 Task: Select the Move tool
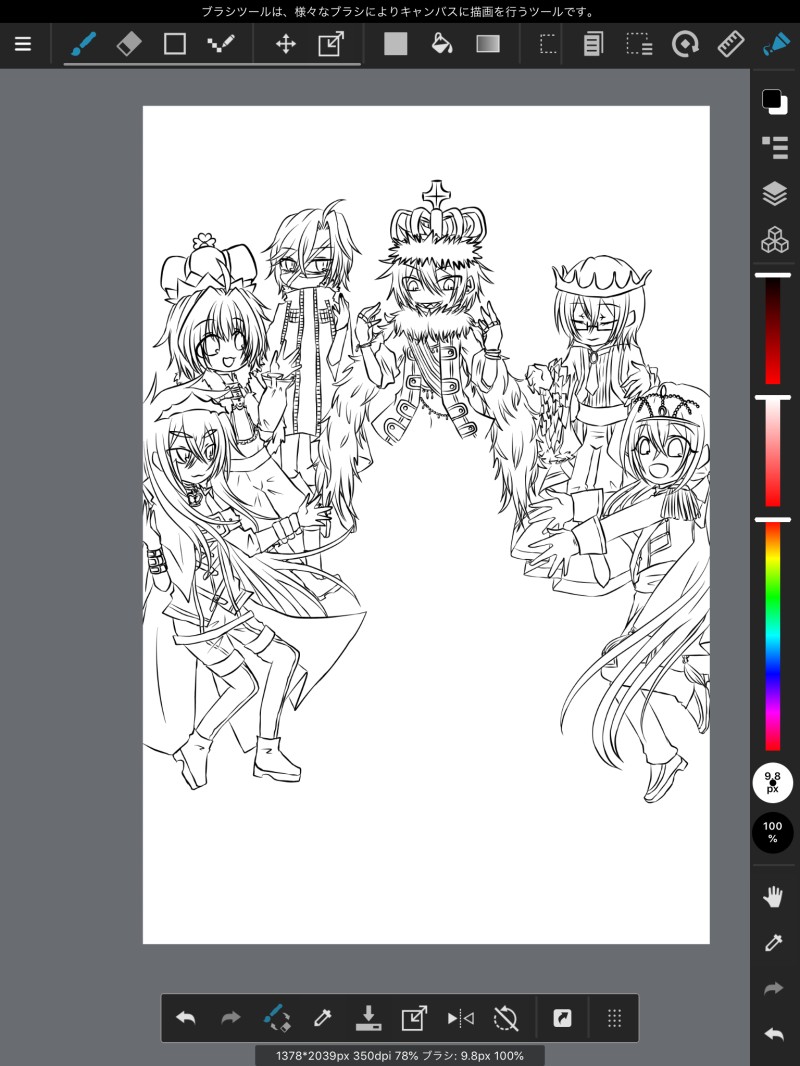click(285, 44)
